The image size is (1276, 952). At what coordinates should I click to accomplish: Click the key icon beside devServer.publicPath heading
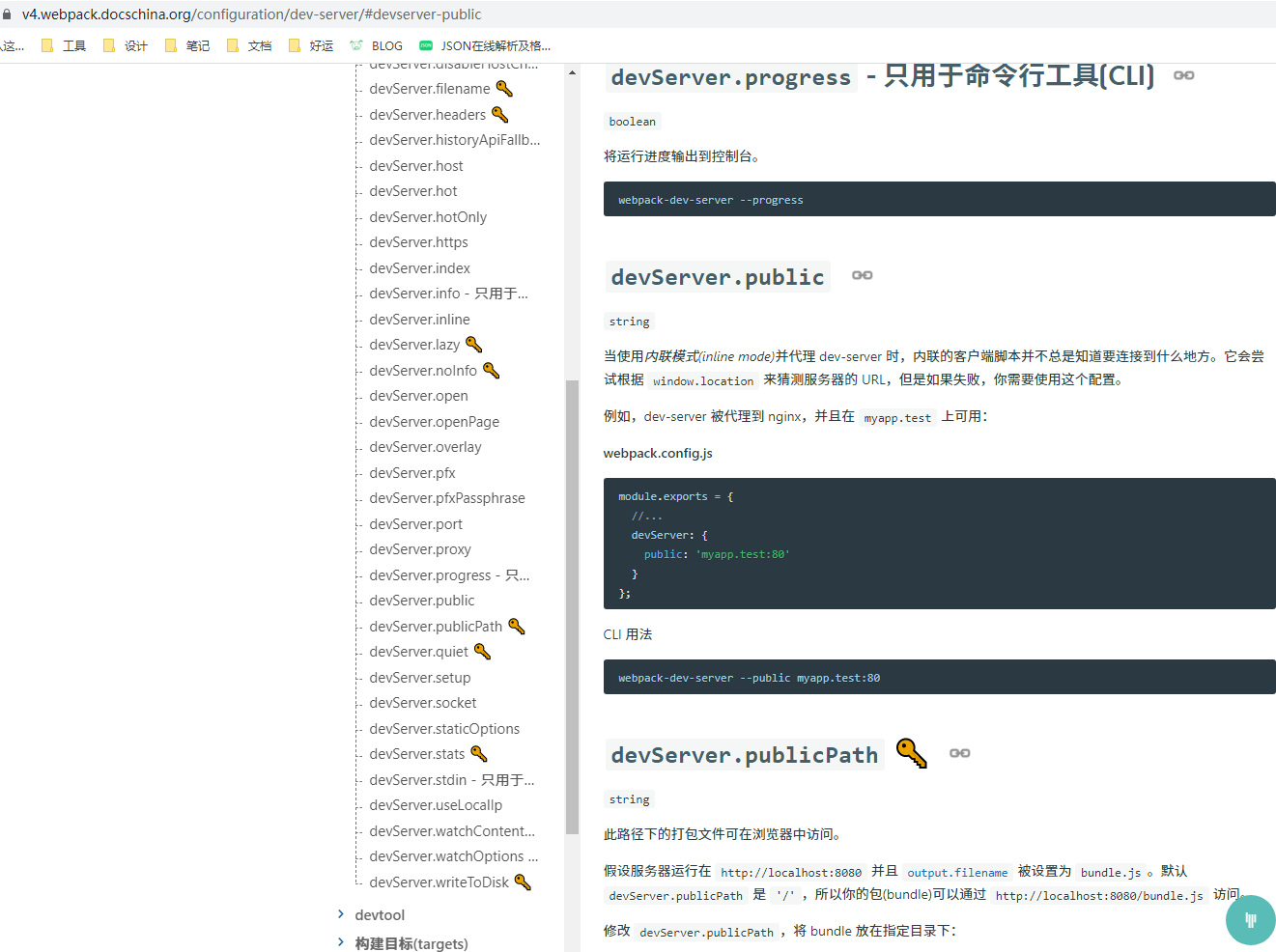[912, 752]
